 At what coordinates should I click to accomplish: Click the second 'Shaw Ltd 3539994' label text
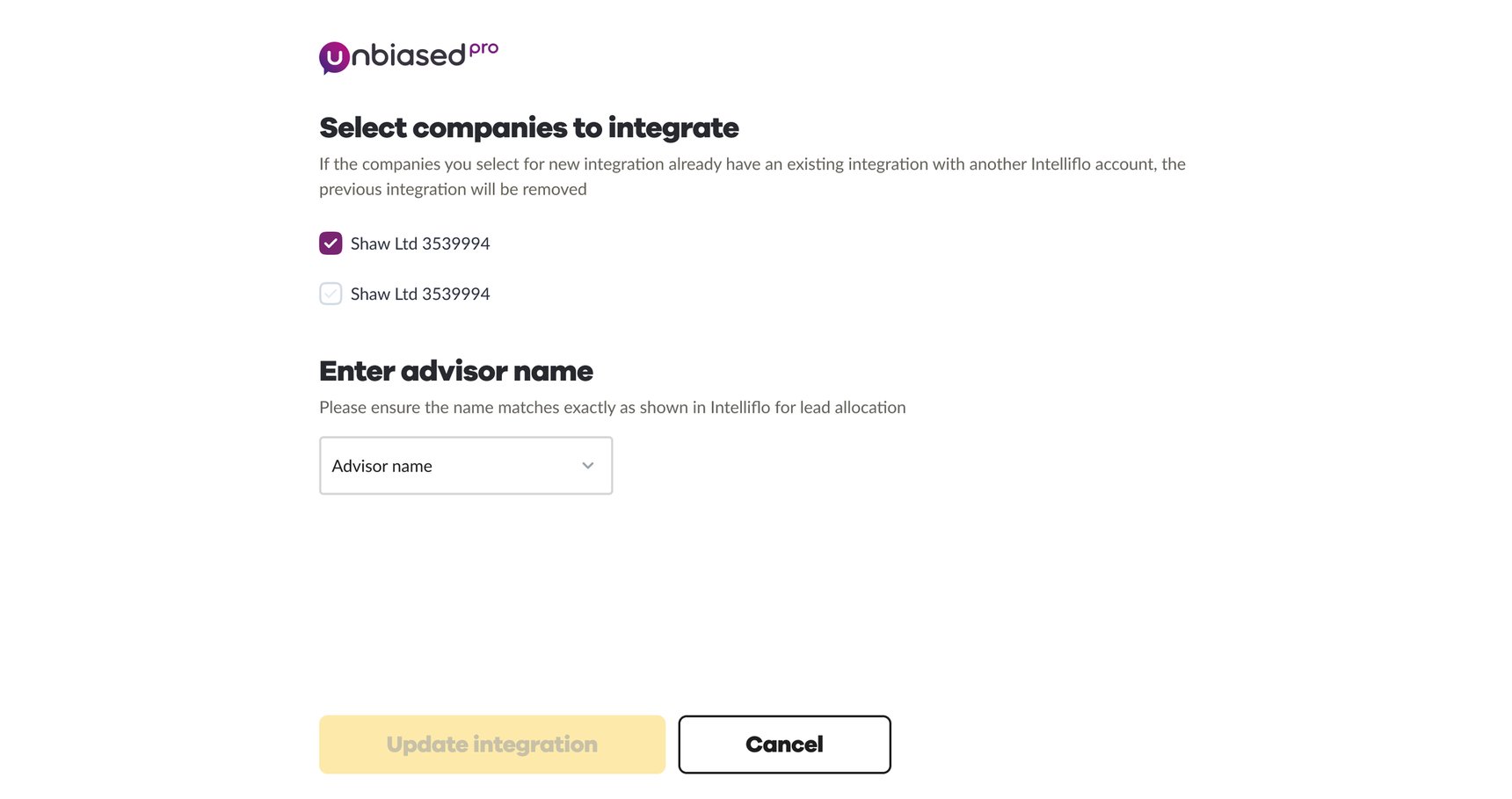419,293
